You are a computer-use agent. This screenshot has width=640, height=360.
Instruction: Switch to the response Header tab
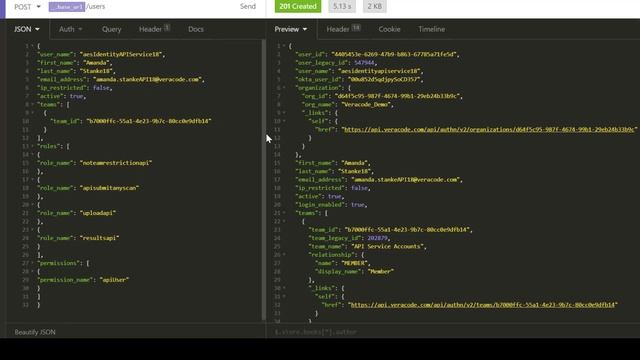343,29
